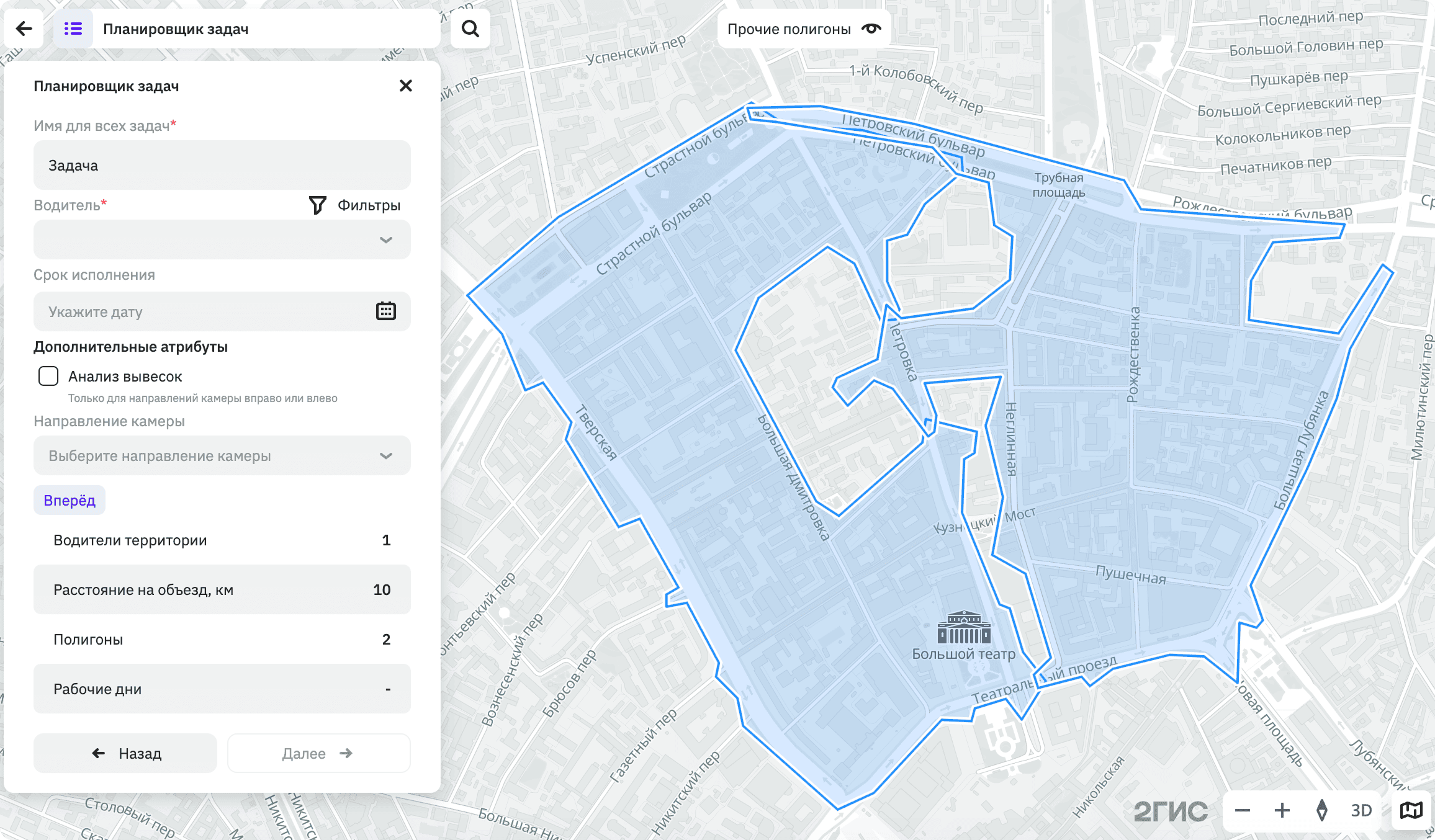Click the Далее button

click(319, 753)
